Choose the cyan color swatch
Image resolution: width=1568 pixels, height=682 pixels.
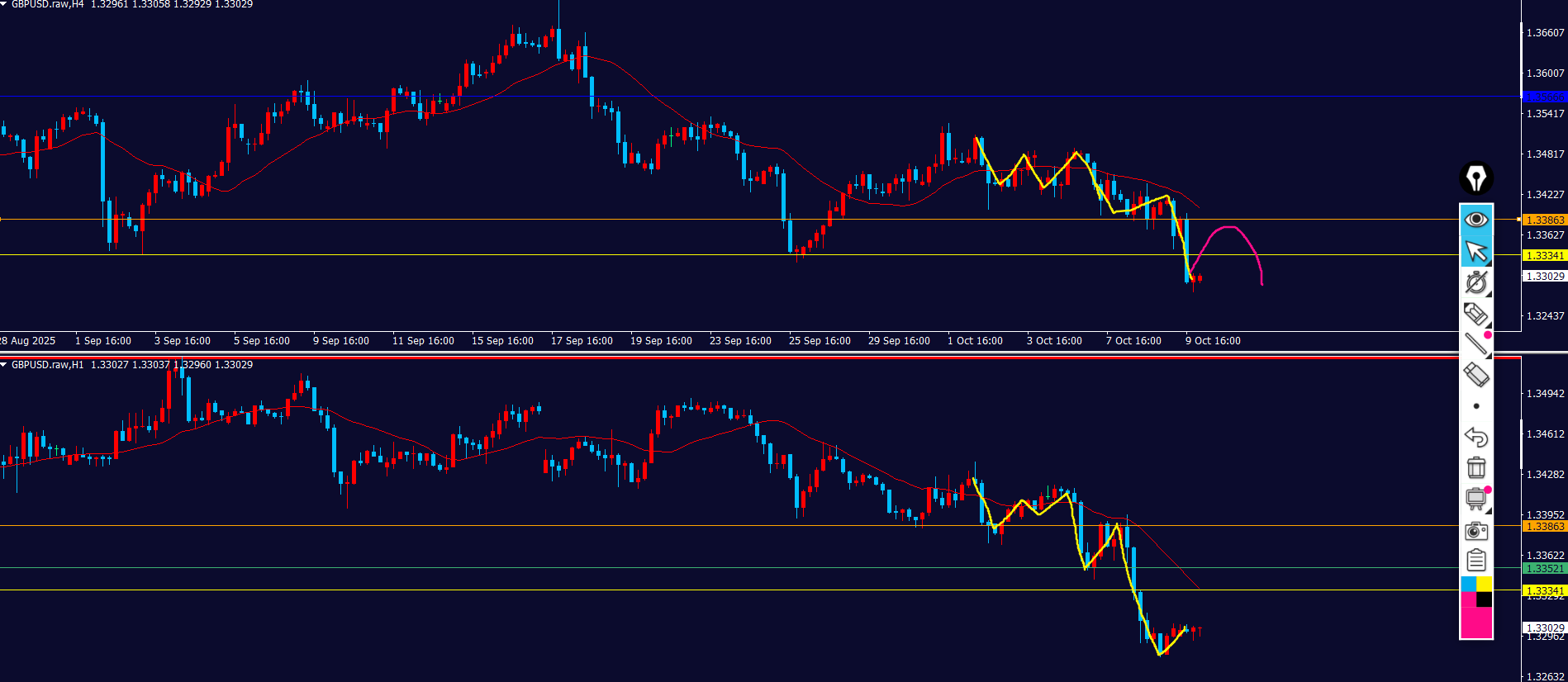pyautogui.click(x=1468, y=584)
